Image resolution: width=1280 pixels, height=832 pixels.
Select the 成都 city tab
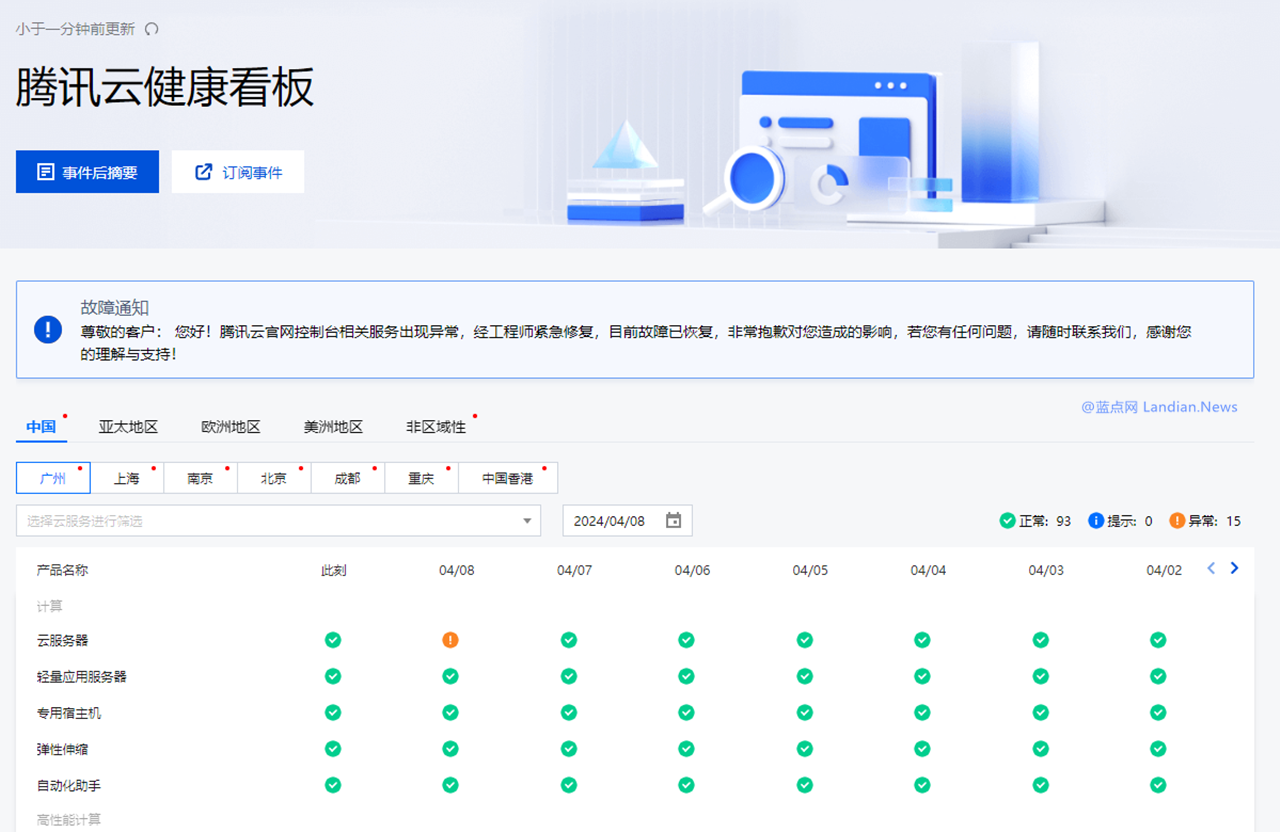click(x=348, y=478)
